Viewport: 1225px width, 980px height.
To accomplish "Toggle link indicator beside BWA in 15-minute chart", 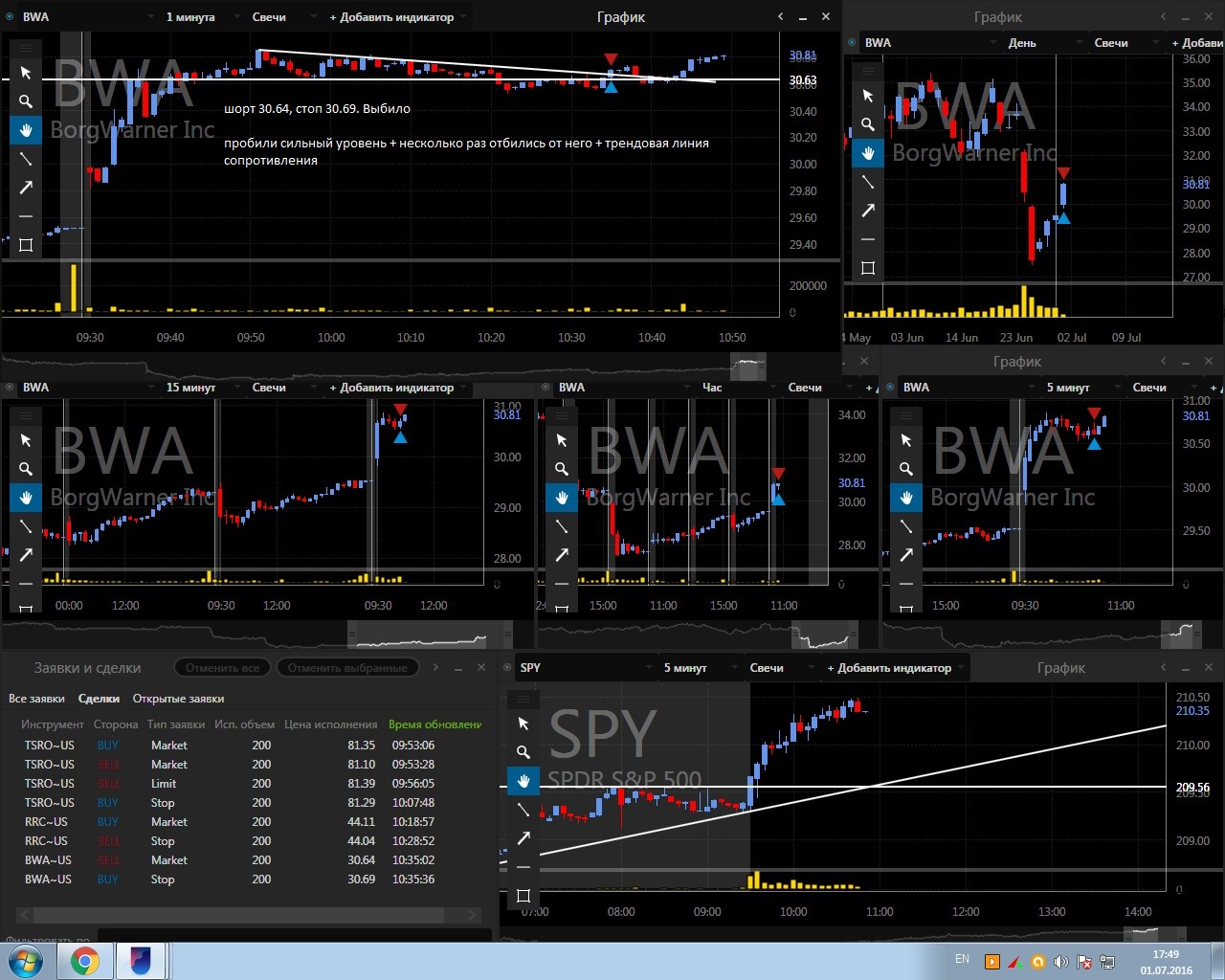I will click(10, 387).
